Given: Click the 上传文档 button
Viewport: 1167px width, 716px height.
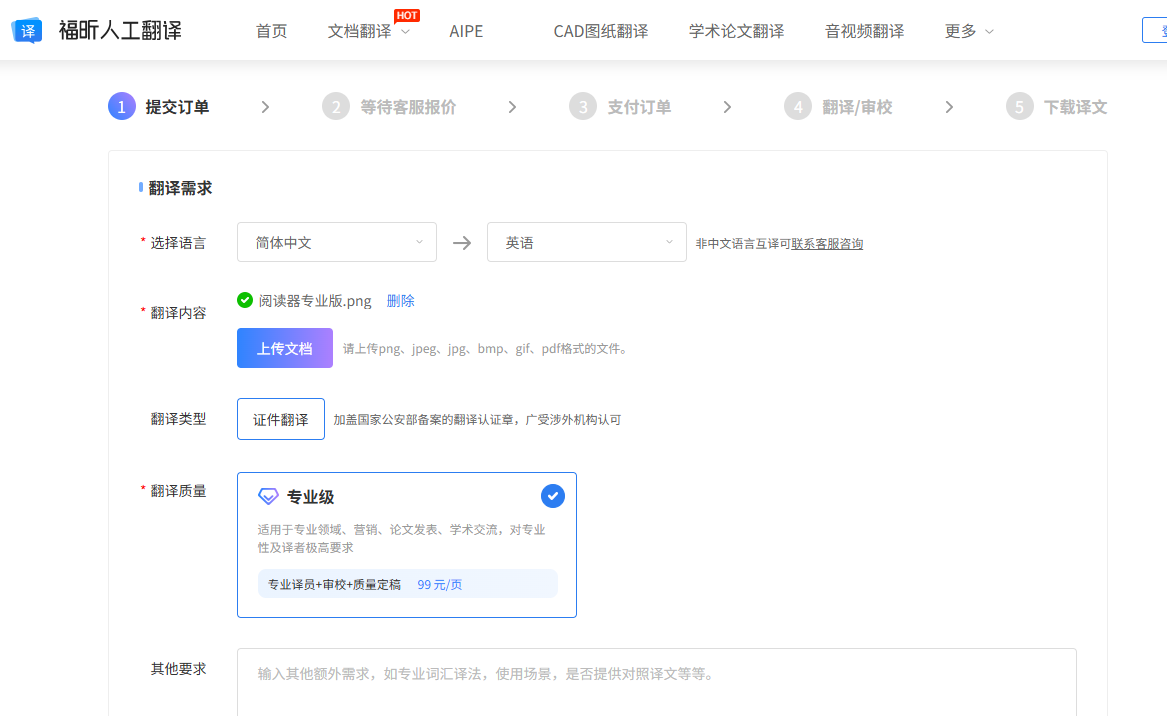Looking at the screenshot, I should tap(285, 348).
